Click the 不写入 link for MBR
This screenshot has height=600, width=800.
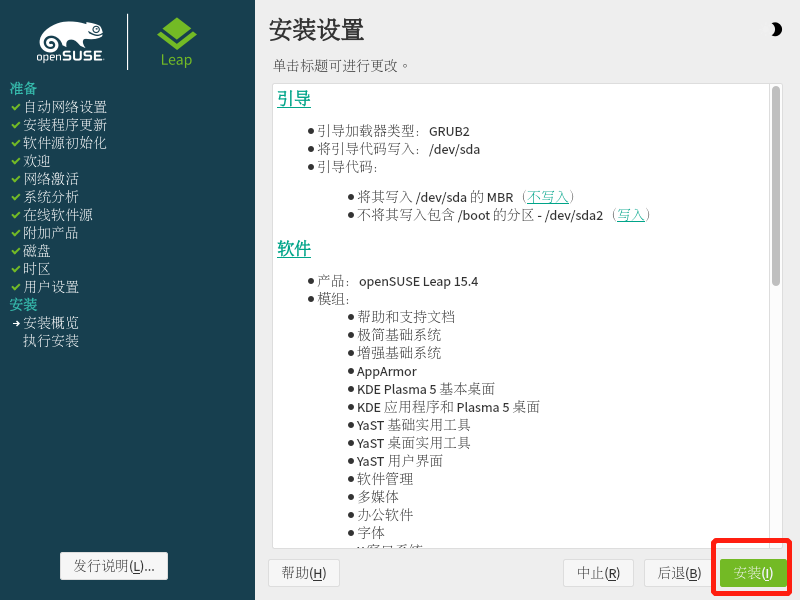(548, 197)
